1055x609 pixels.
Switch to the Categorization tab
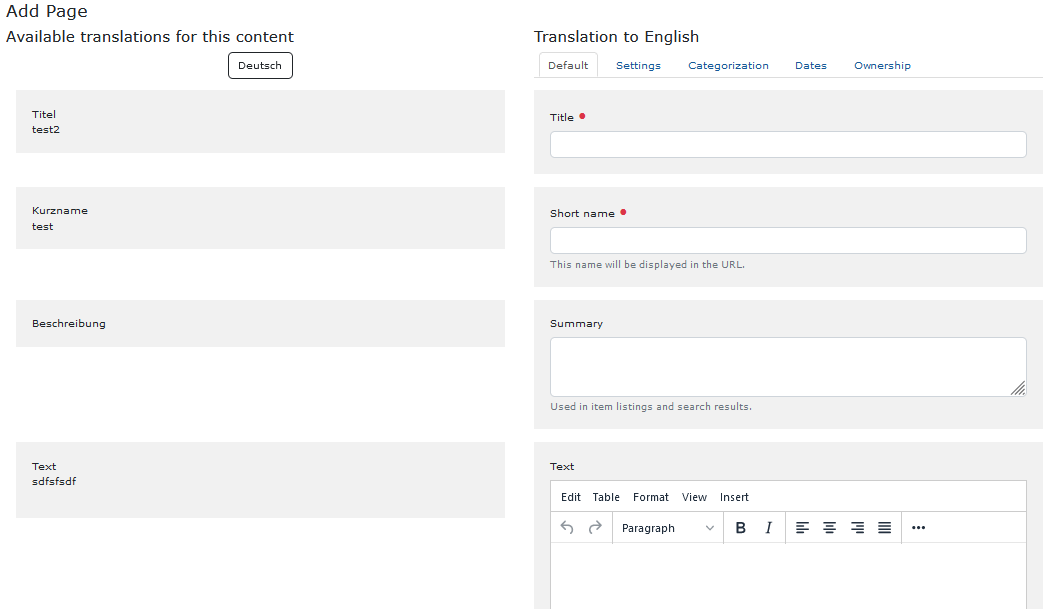[728, 65]
